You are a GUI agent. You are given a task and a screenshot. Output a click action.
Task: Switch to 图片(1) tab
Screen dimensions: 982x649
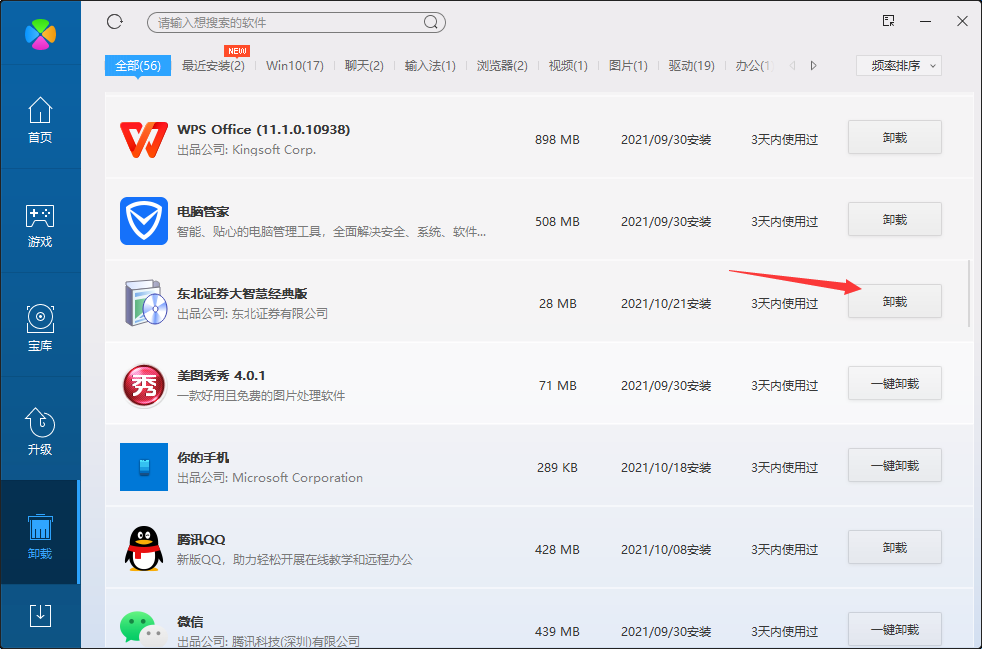tap(628, 66)
